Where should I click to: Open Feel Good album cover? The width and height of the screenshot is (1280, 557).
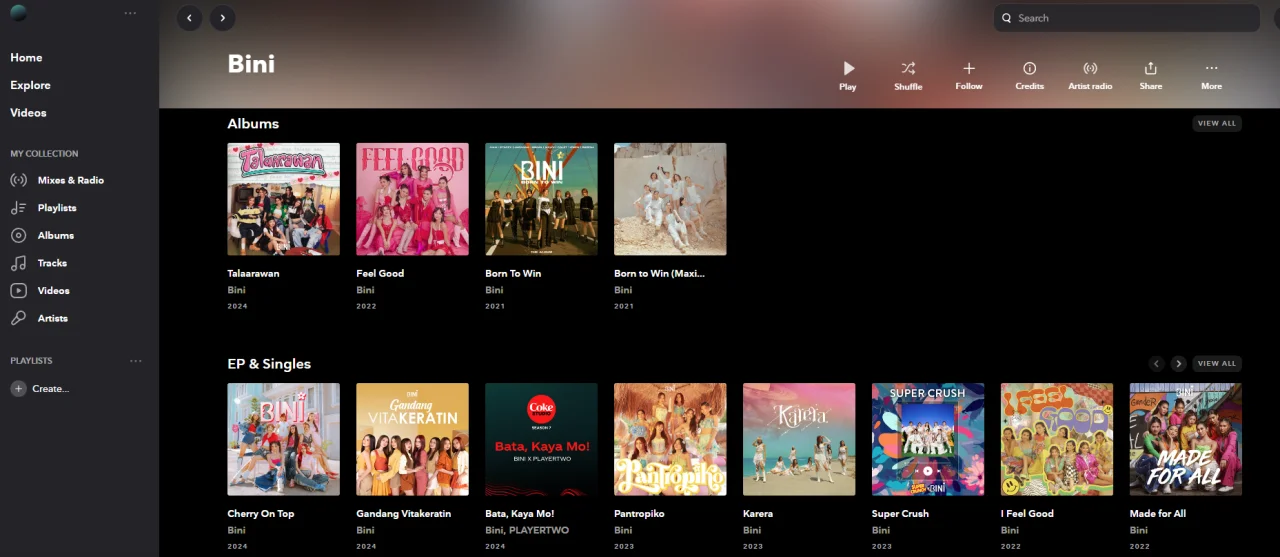point(413,199)
